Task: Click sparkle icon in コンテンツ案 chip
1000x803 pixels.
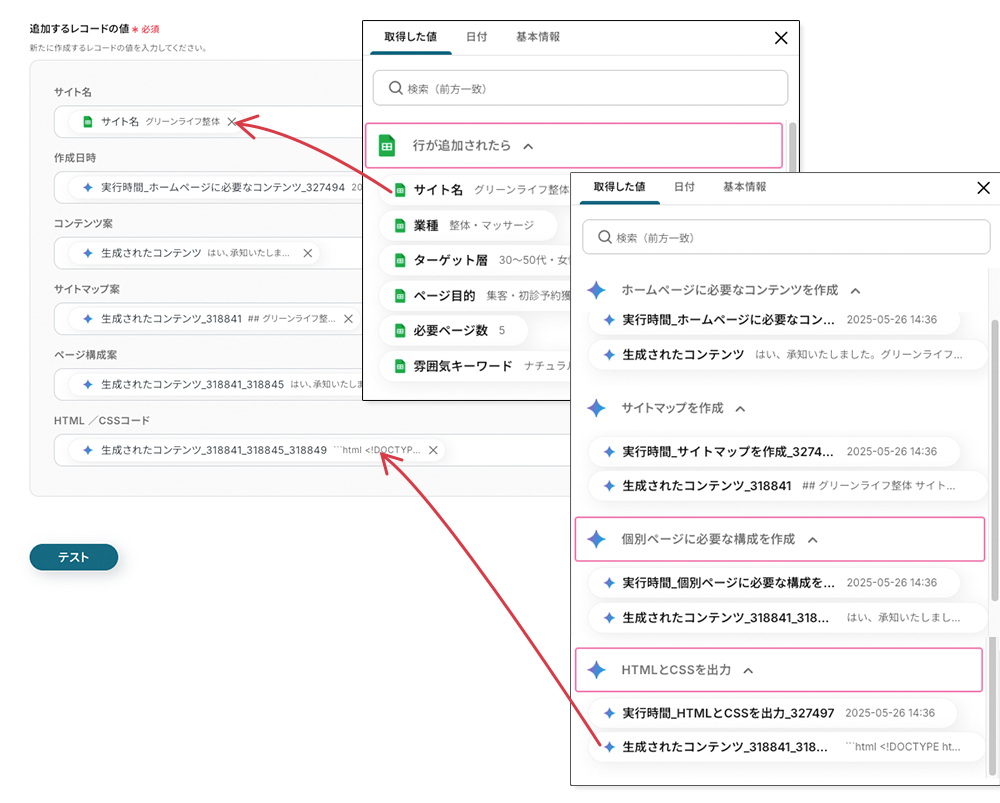Action: (88, 253)
